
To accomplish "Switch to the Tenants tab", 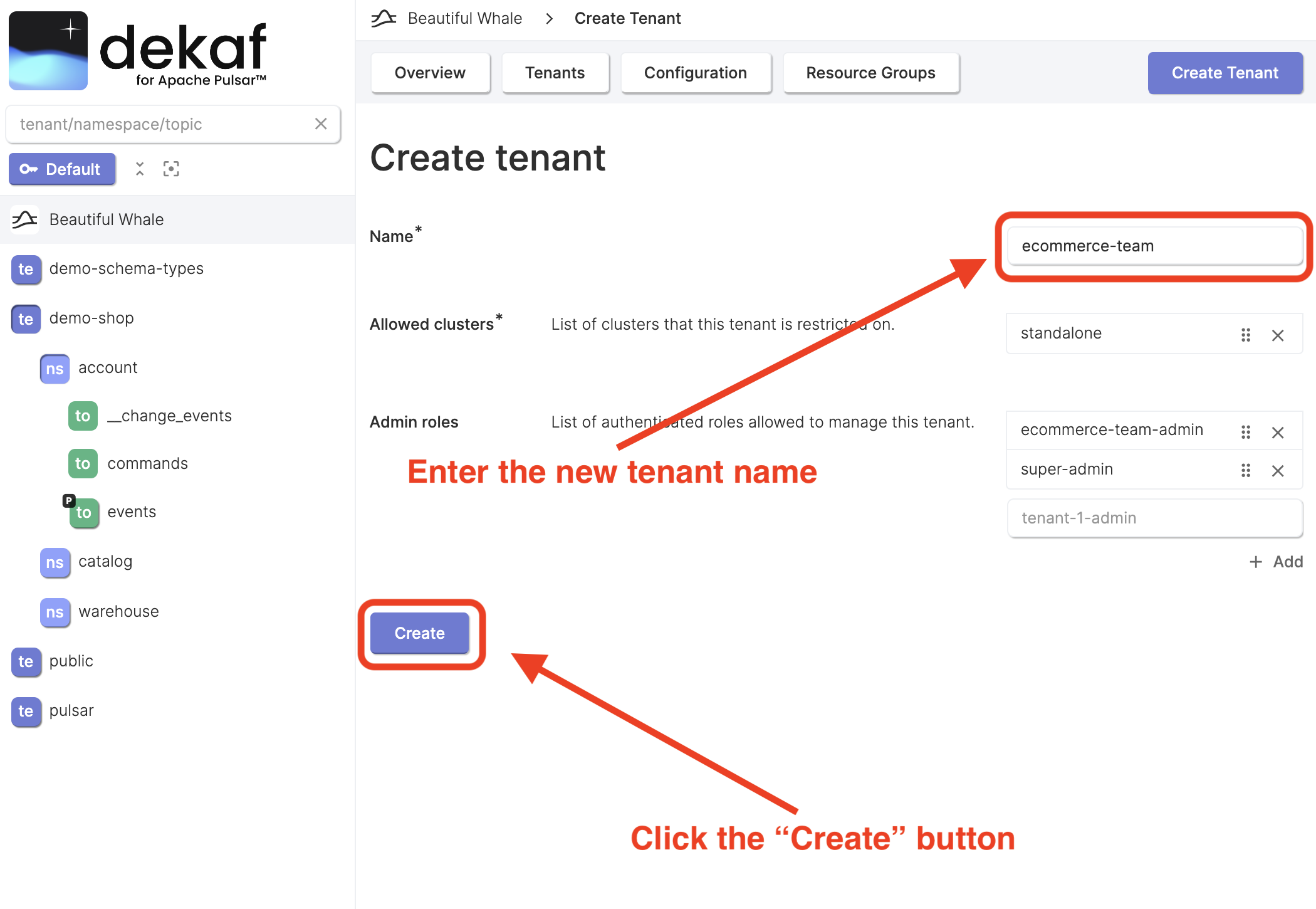I will pos(555,73).
